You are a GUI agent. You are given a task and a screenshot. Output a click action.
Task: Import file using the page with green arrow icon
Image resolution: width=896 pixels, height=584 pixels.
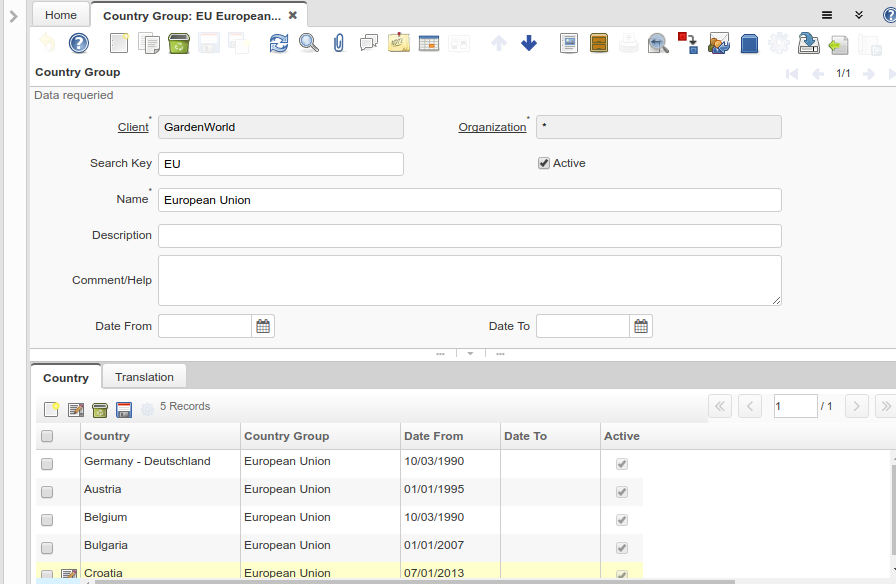click(x=838, y=45)
